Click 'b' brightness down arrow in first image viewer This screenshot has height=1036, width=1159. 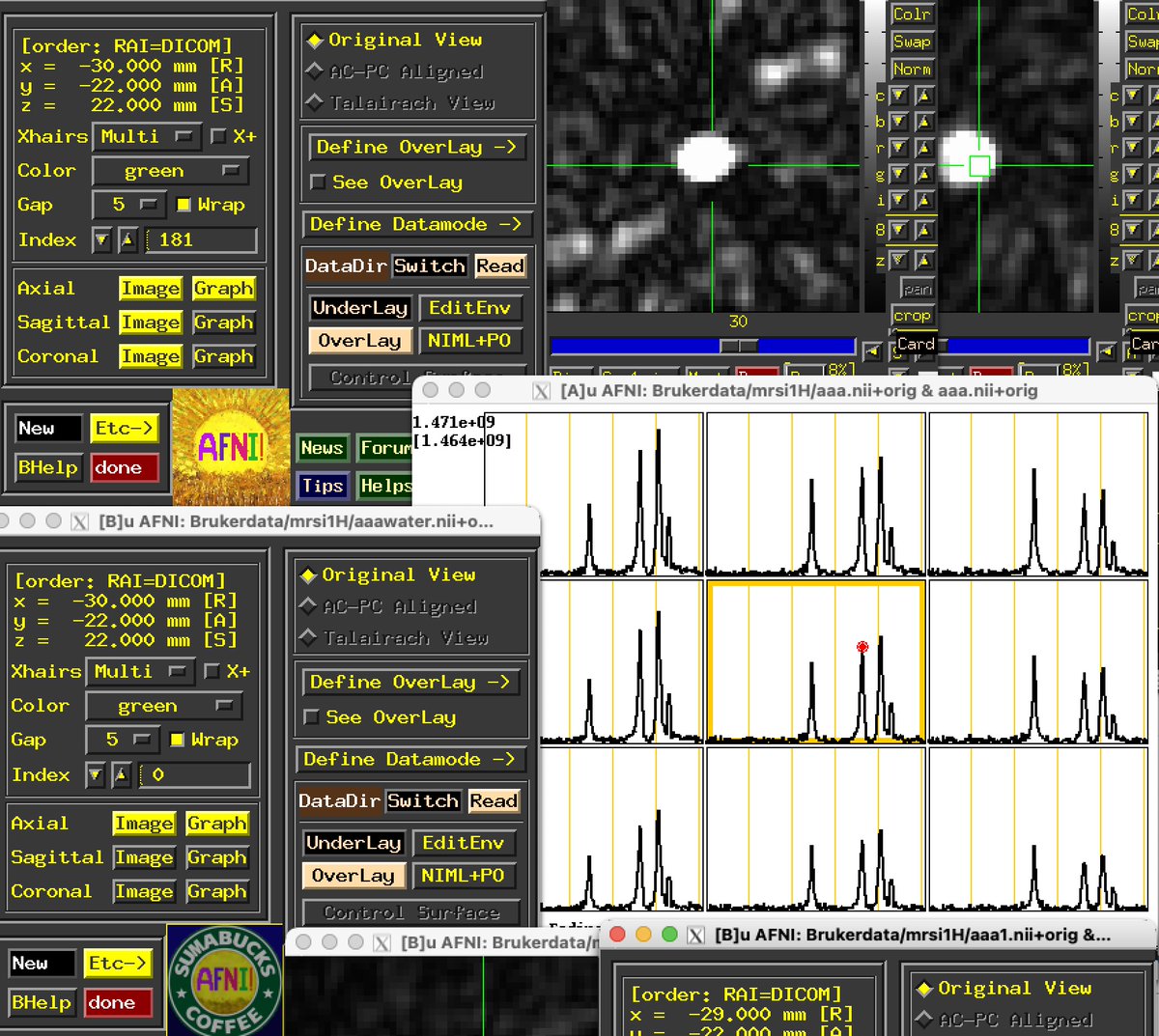[x=898, y=122]
